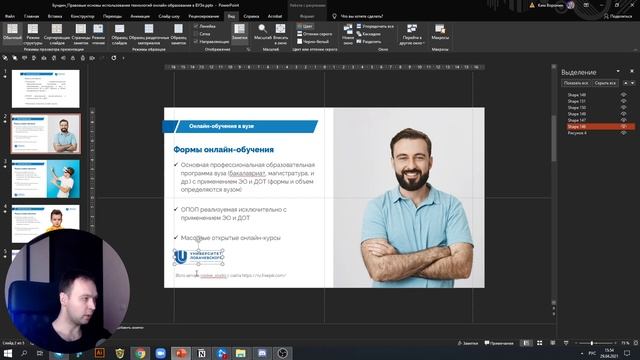Toggle the Notes (Заметки) ribbon button
The height and width of the screenshot is (360, 640).
tap(240, 32)
